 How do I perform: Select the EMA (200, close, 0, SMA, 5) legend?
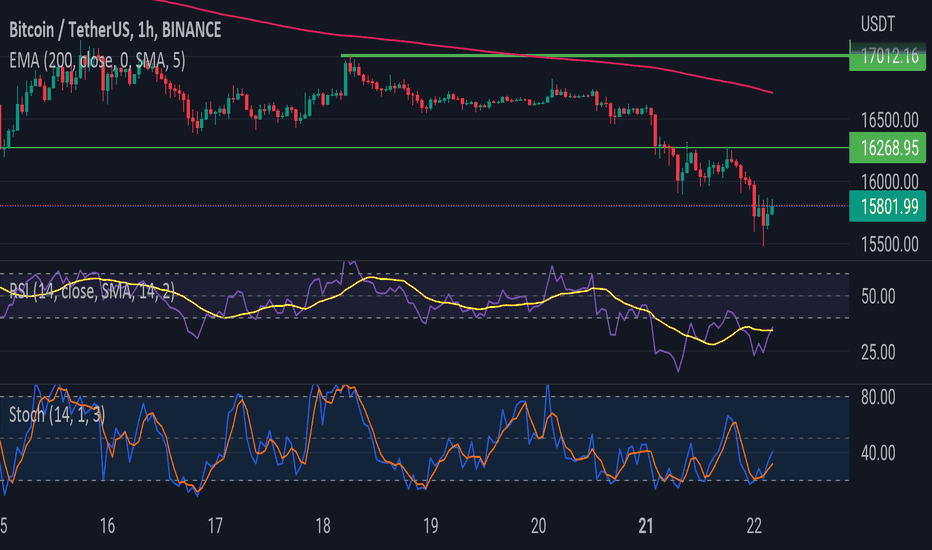click(x=97, y=60)
